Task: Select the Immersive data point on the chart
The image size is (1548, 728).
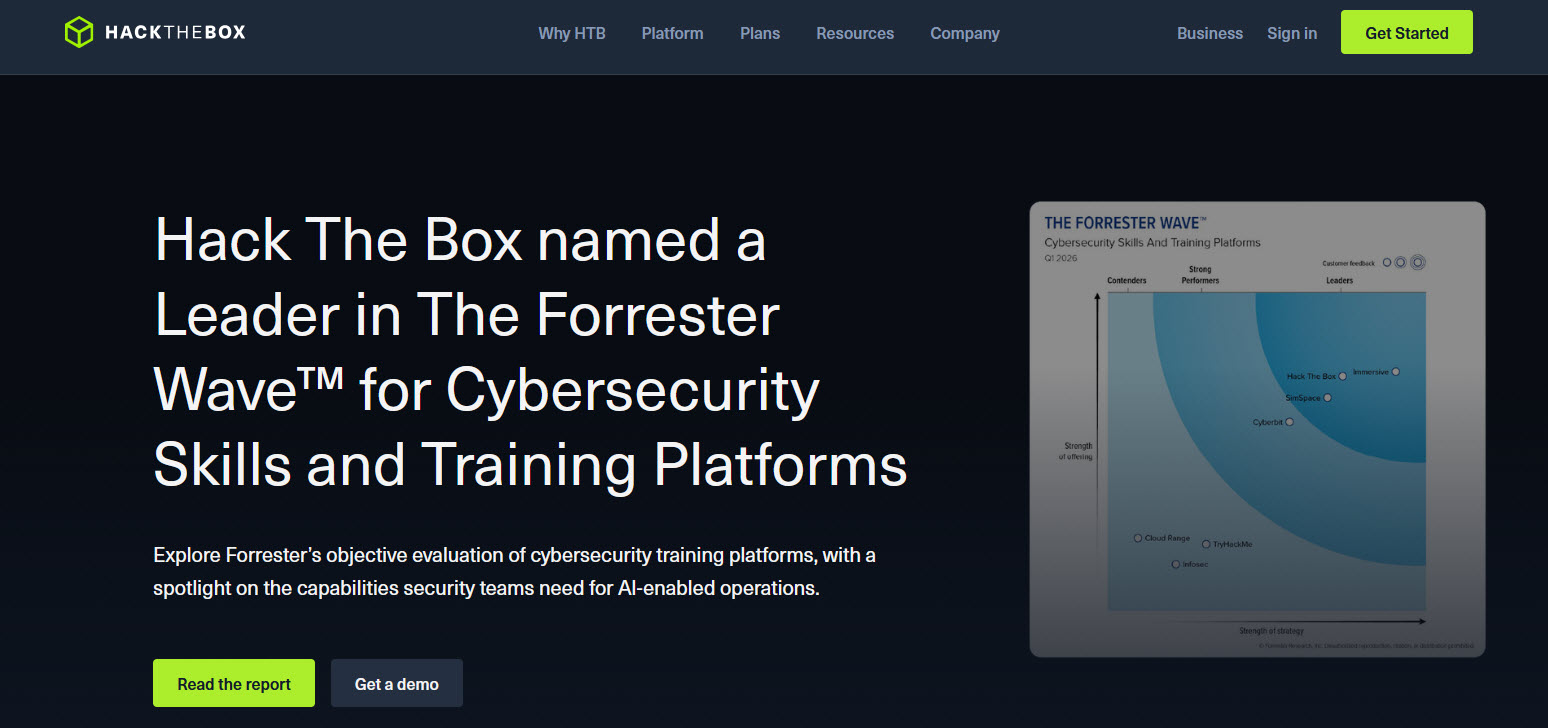Action: point(1396,372)
